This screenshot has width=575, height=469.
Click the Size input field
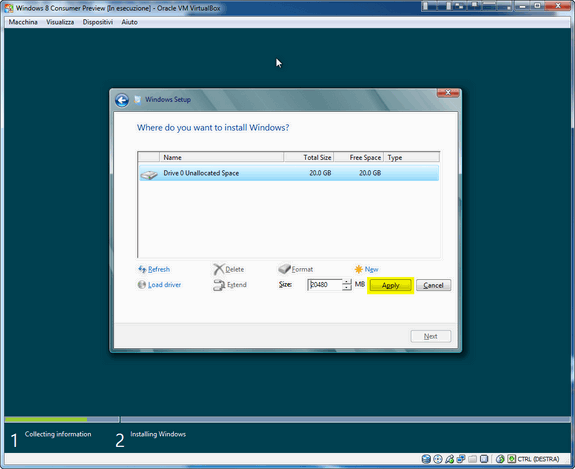325,285
